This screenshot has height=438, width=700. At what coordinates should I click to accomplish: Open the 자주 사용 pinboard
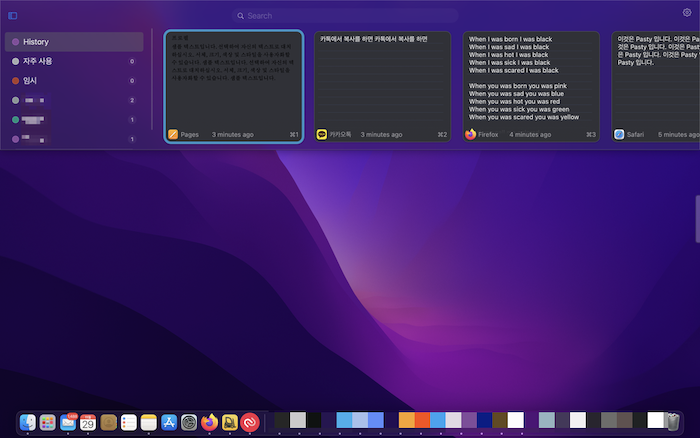[74, 61]
